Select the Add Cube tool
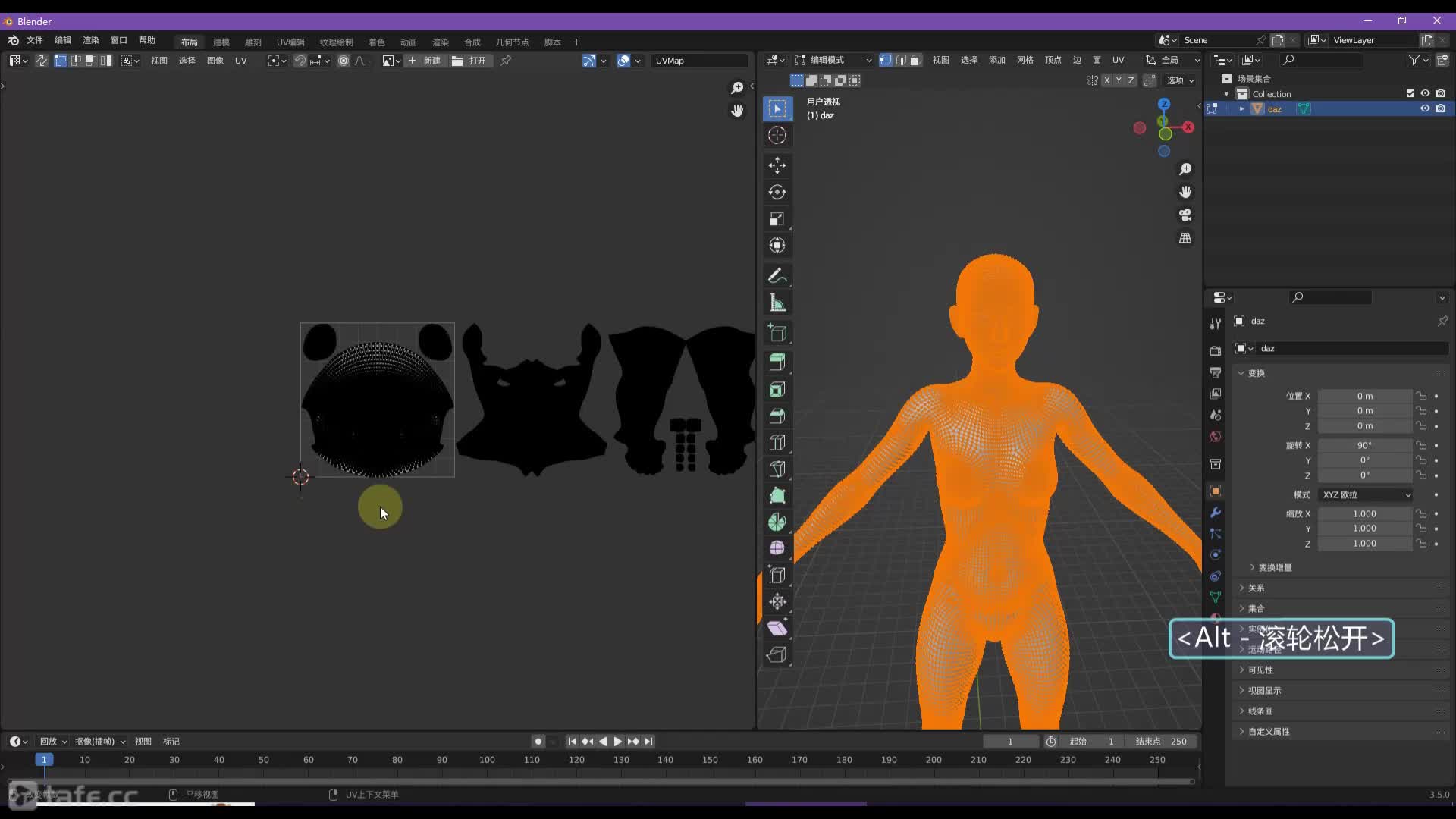 (777, 333)
